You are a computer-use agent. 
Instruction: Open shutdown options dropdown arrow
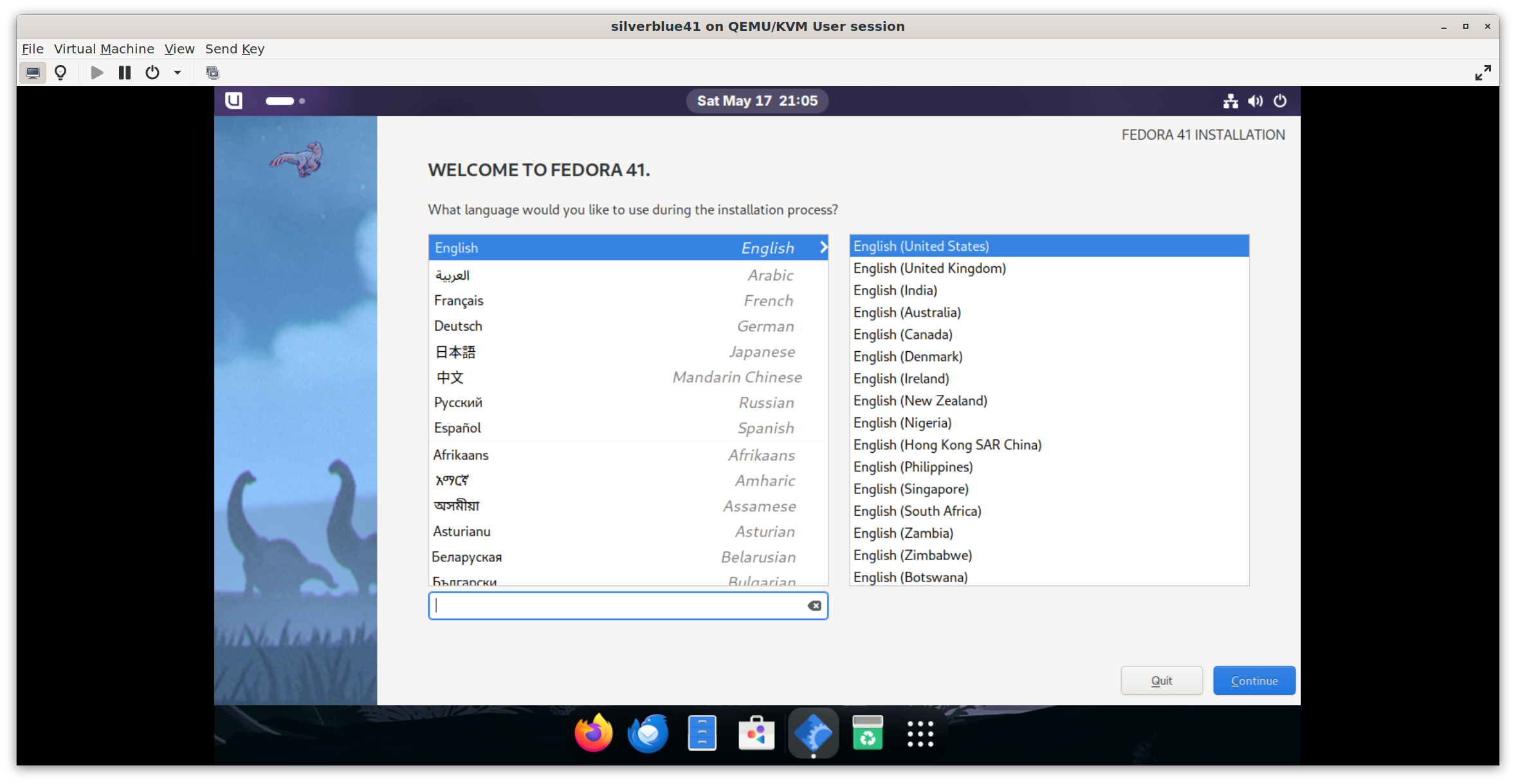[x=178, y=73]
